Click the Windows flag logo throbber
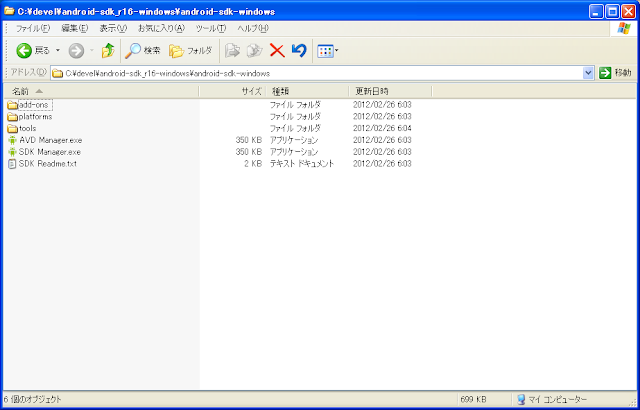 [624, 28]
